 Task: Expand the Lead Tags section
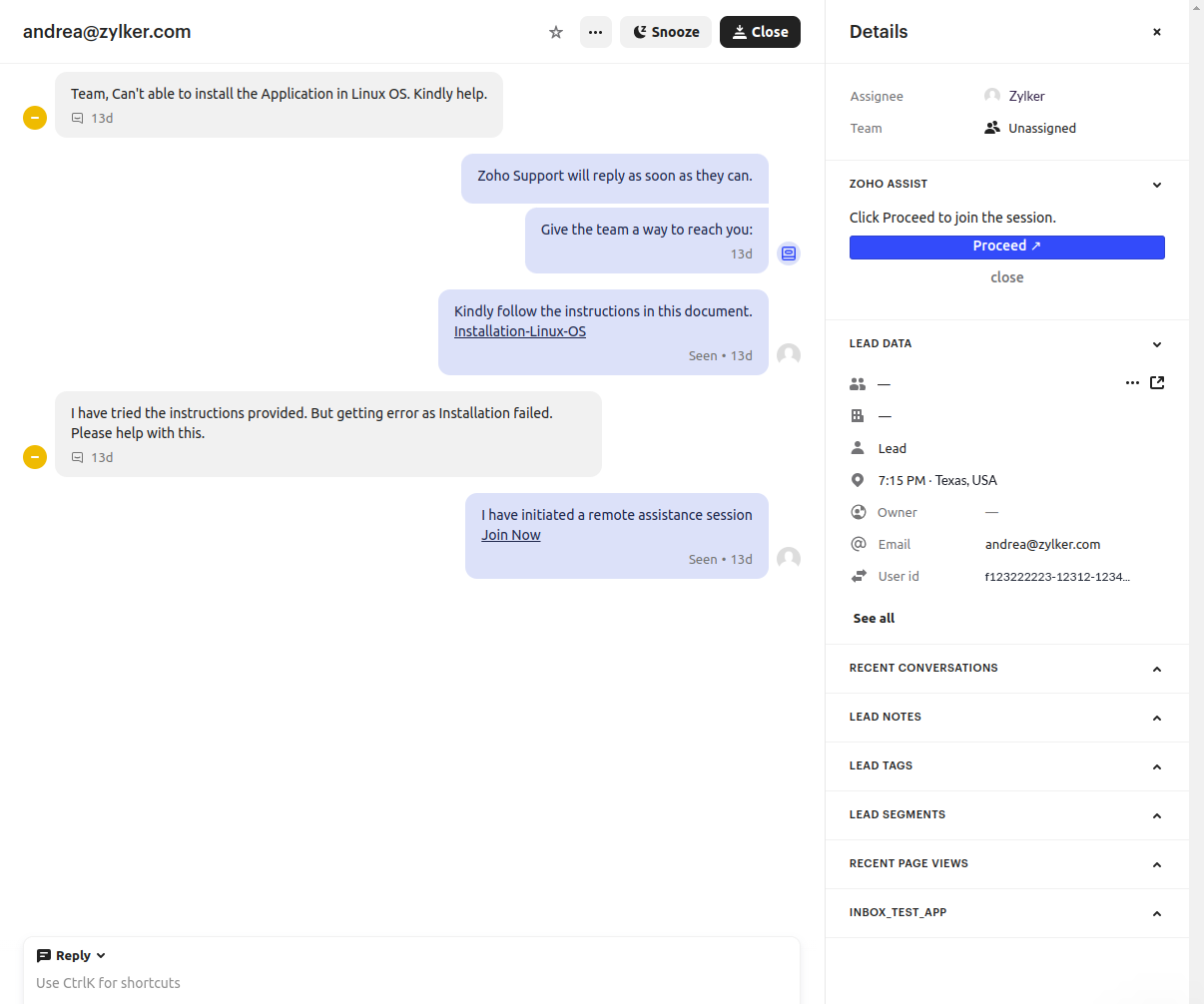point(1157,766)
